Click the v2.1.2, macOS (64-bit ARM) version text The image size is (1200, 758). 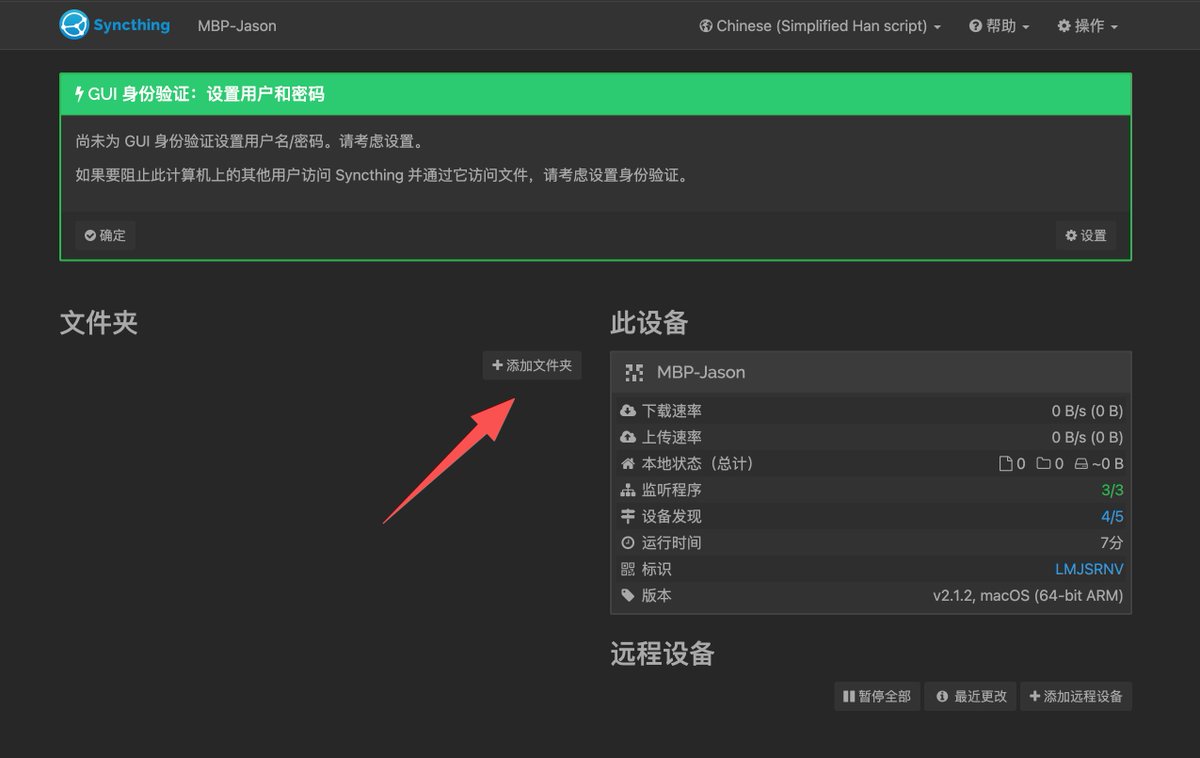[x=1028, y=595]
